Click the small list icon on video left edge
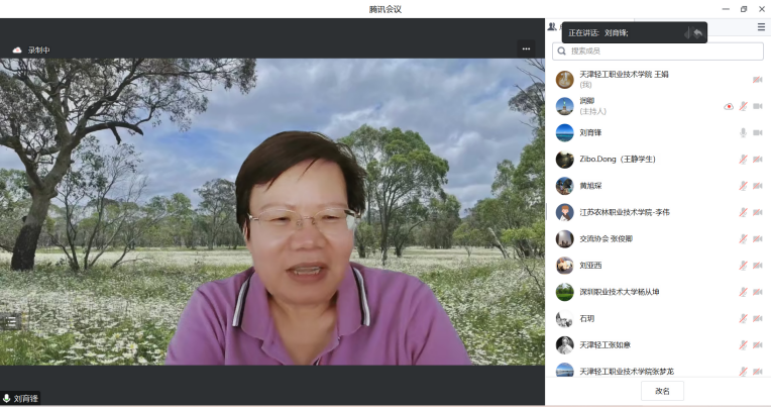The width and height of the screenshot is (772, 407). tap(10, 321)
